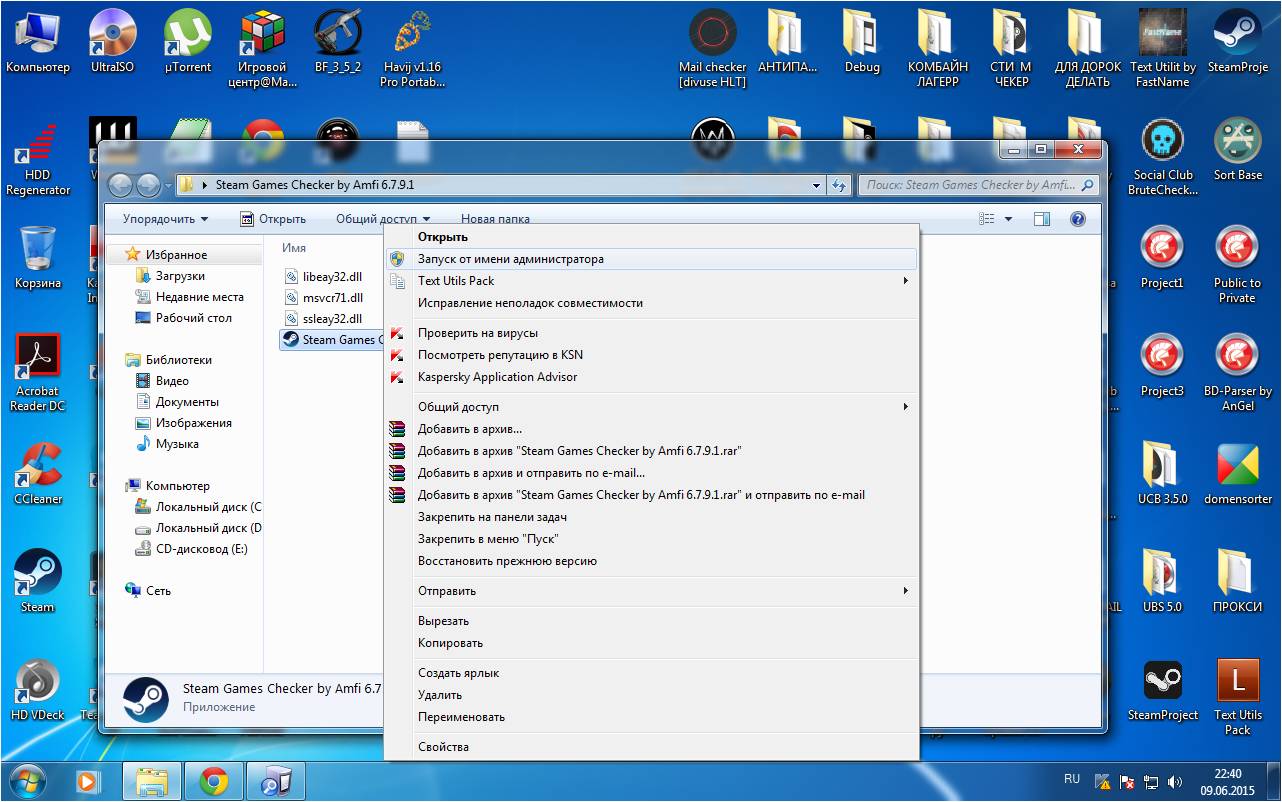Open view options dropdown arrow
Viewport: 1282px width, 802px height.
pyautogui.click(x=1008, y=219)
